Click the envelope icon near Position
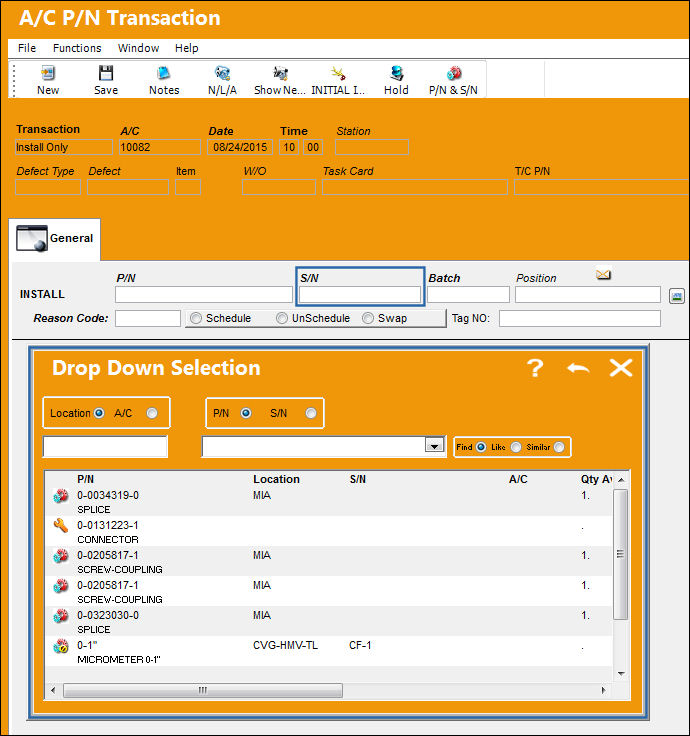Screen dimensions: 690x736 coord(603,274)
